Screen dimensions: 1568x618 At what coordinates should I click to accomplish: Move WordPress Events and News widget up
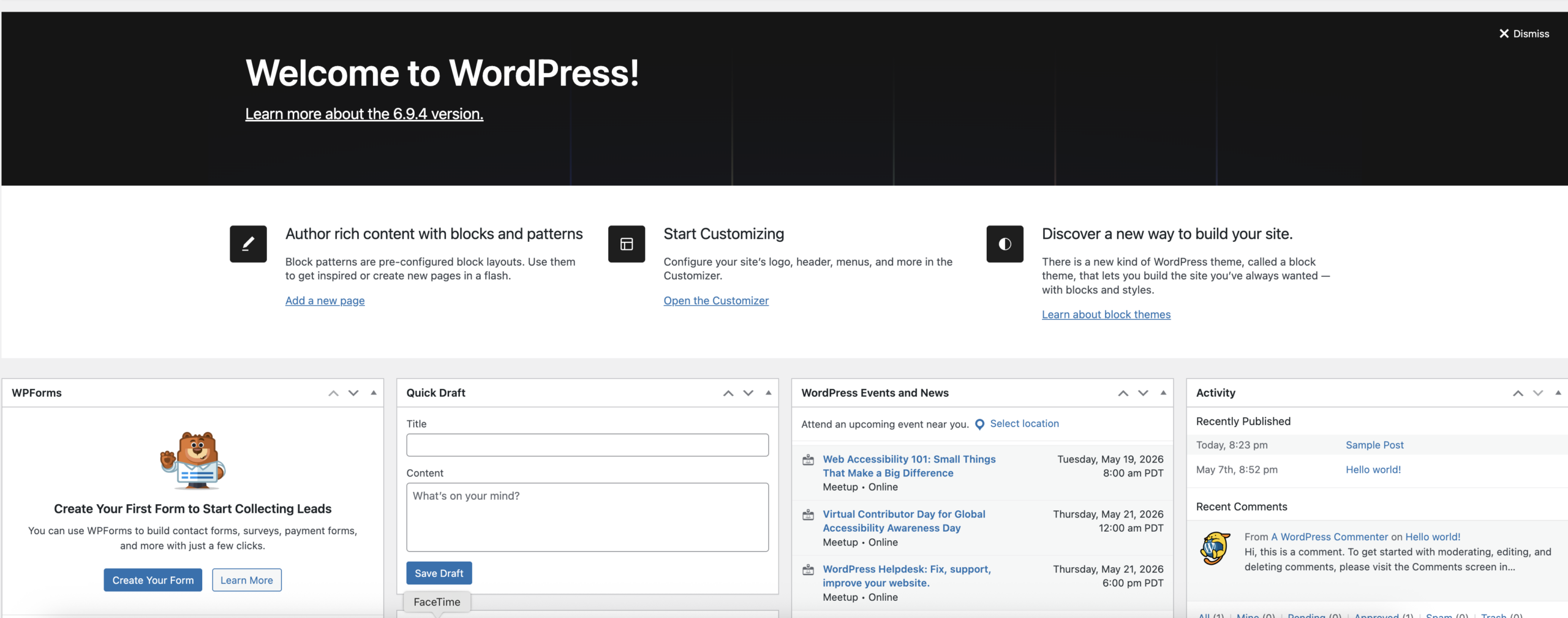pos(1123,393)
